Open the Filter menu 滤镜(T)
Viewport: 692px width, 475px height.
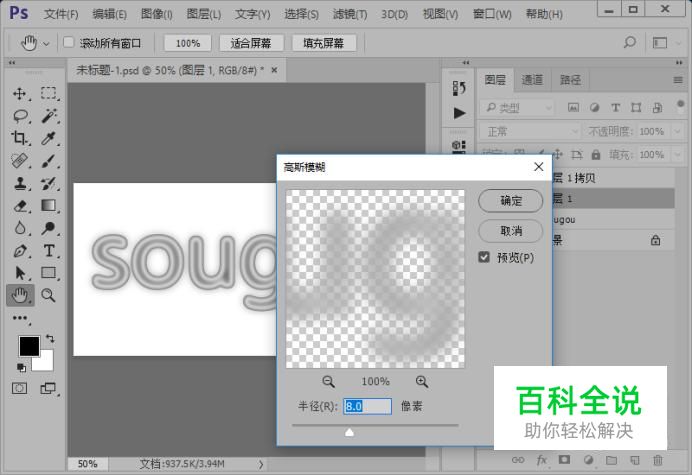[x=350, y=14]
